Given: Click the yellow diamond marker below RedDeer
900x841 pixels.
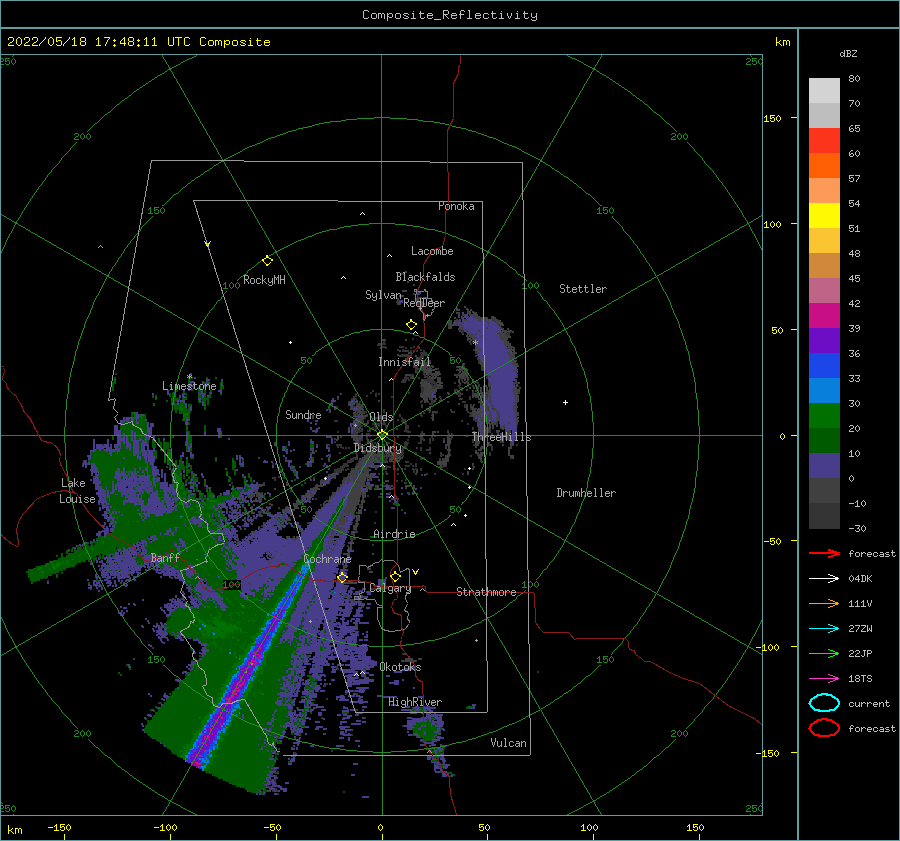Looking at the screenshot, I should (411, 325).
